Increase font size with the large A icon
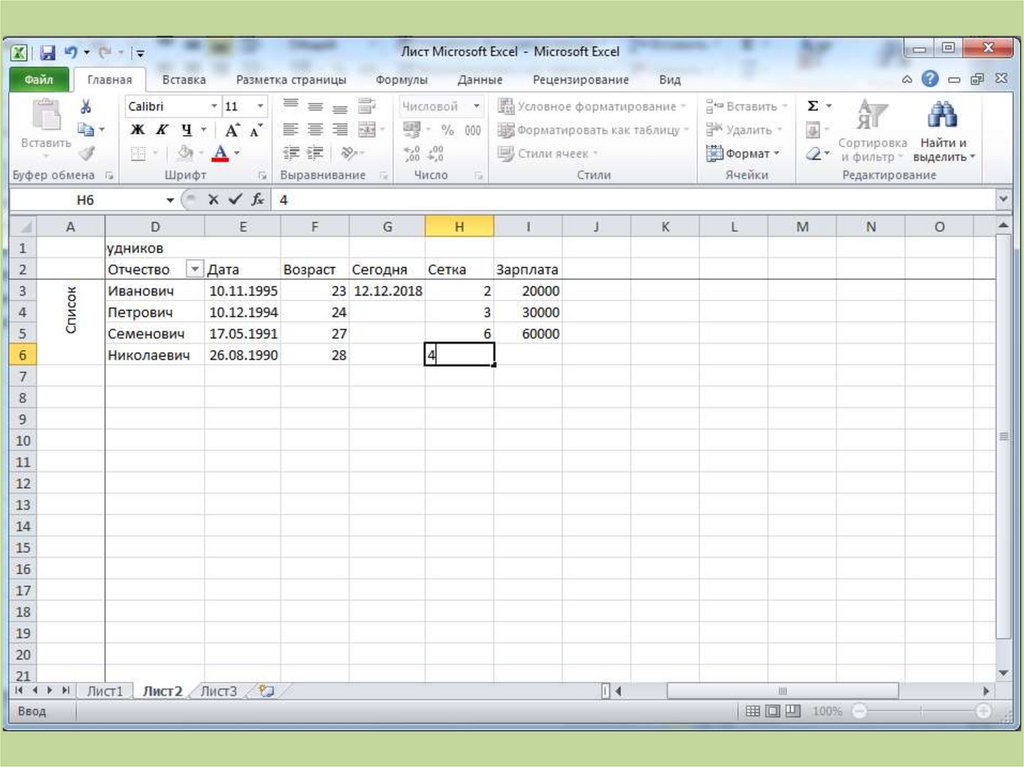The width and height of the screenshot is (1024, 767). [232, 129]
